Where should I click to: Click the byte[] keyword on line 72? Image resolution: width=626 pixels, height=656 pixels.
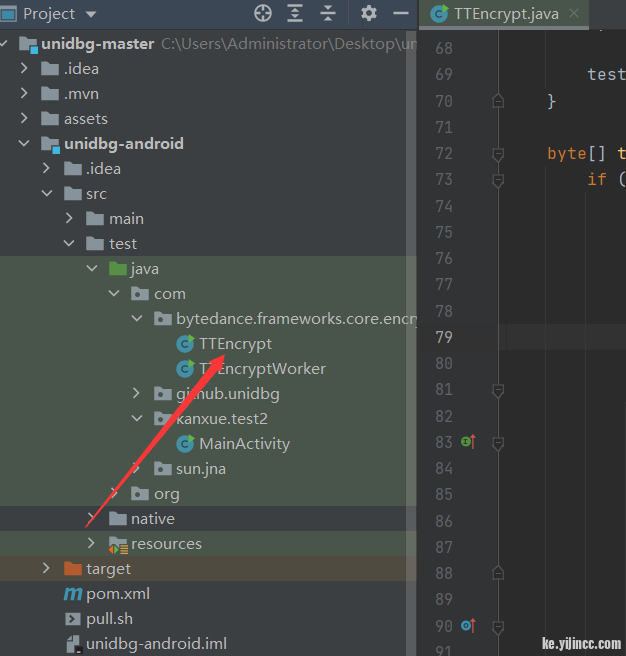(576, 154)
